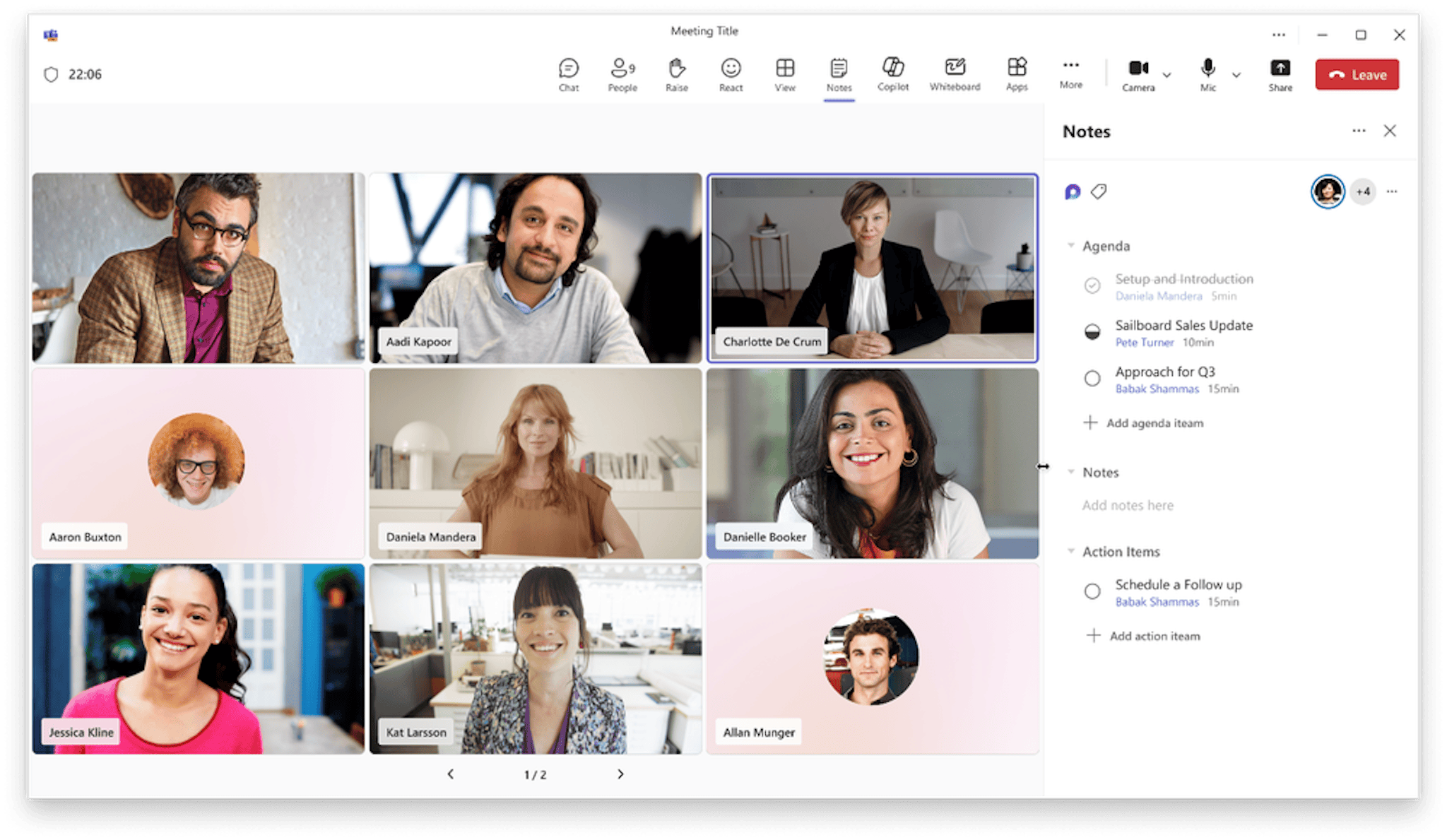Click the shield security icon near timer
This screenshot has height=840, width=1447.
tap(51, 74)
